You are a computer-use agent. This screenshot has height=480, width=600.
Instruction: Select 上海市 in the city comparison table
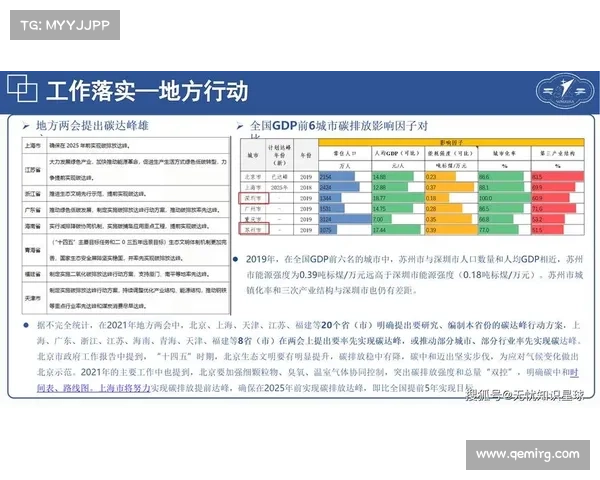[253, 188]
